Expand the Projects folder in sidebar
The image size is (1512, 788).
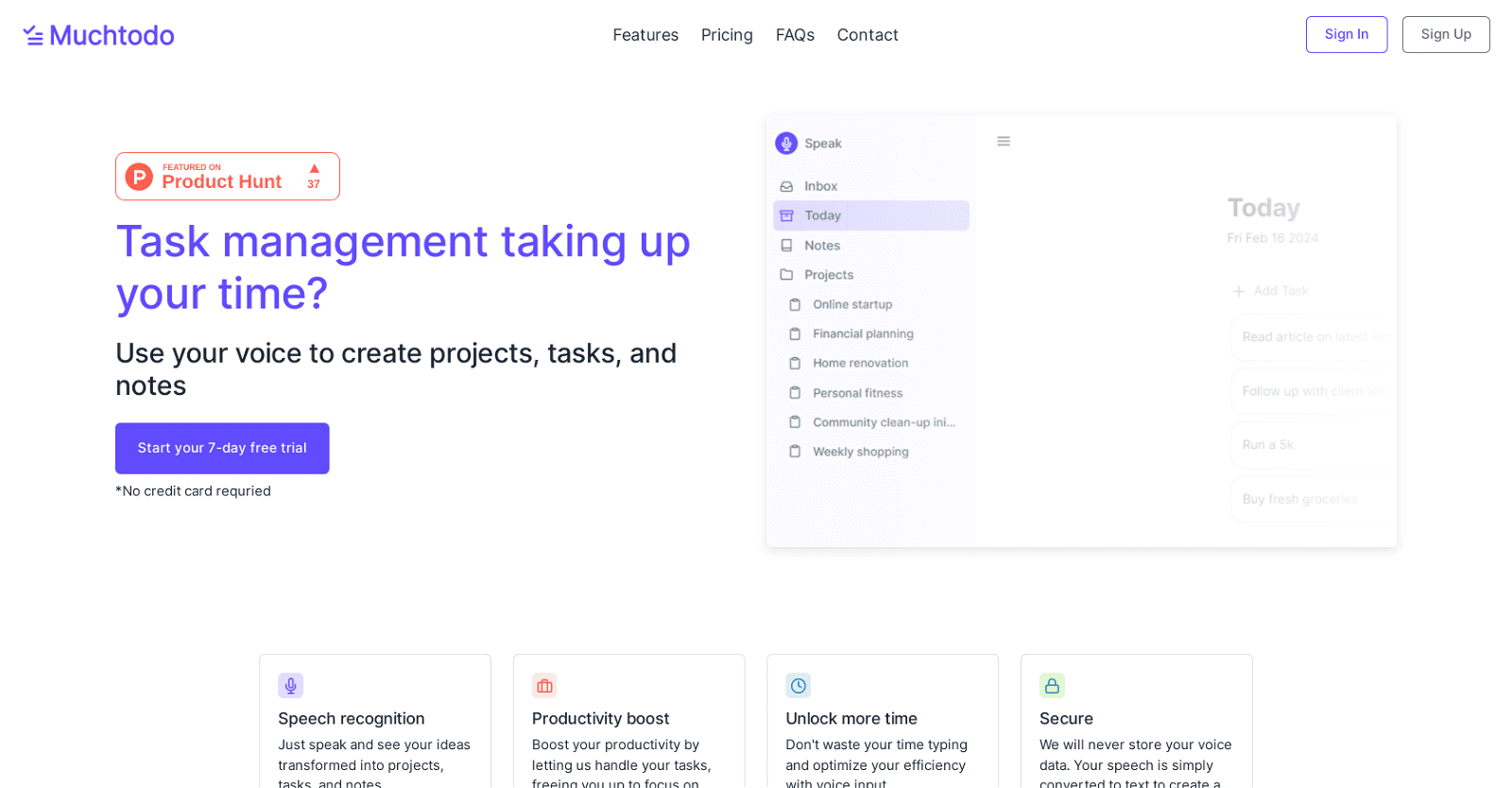click(828, 275)
